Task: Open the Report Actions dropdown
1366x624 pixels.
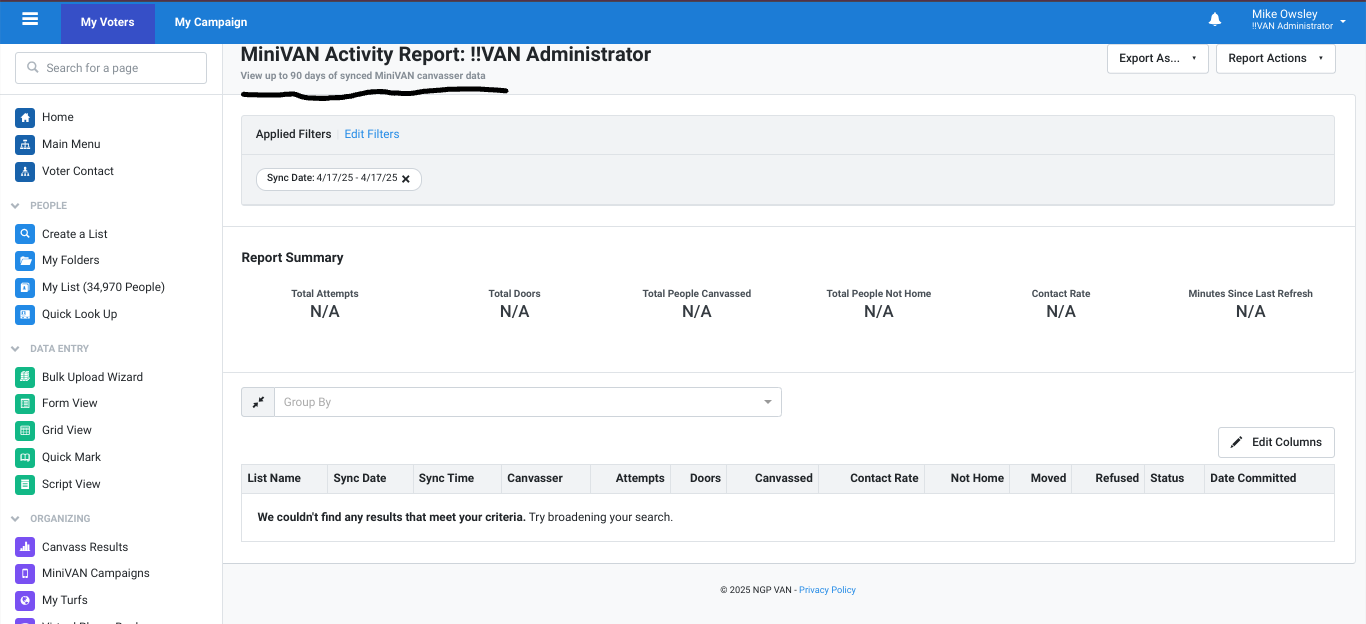Action: point(1275,58)
